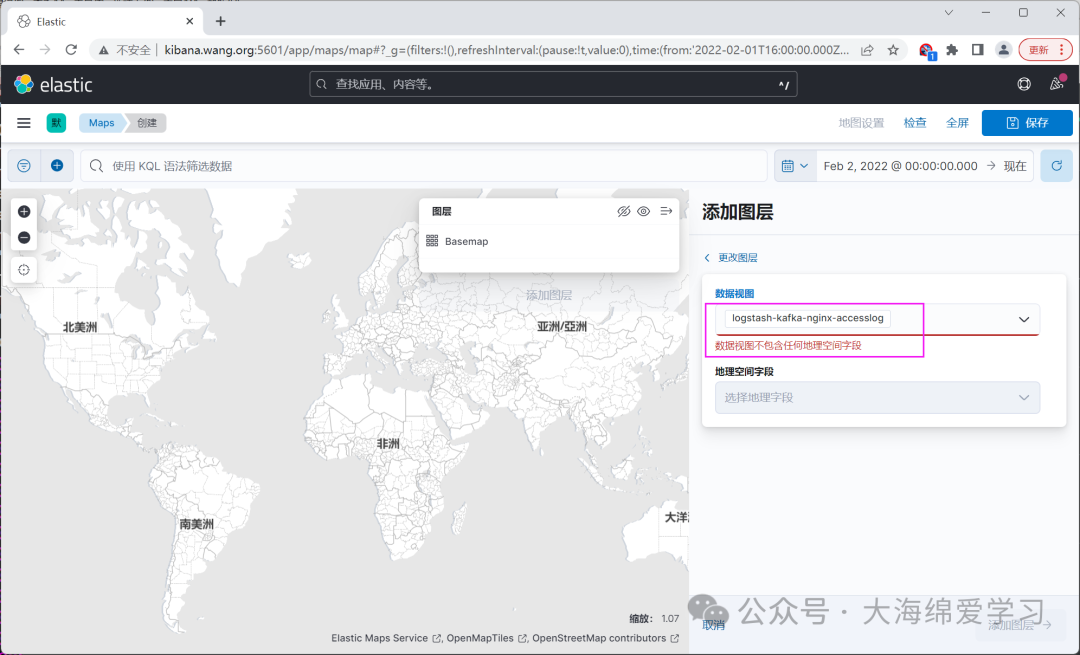Viewport: 1080px width, 655px height.
Task: Click the 保存 save button
Action: point(1027,122)
